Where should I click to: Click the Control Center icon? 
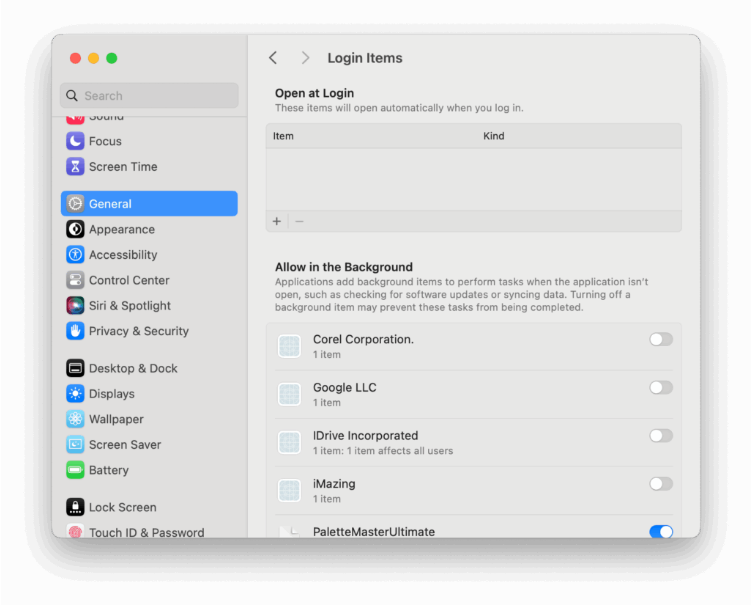(75, 280)
